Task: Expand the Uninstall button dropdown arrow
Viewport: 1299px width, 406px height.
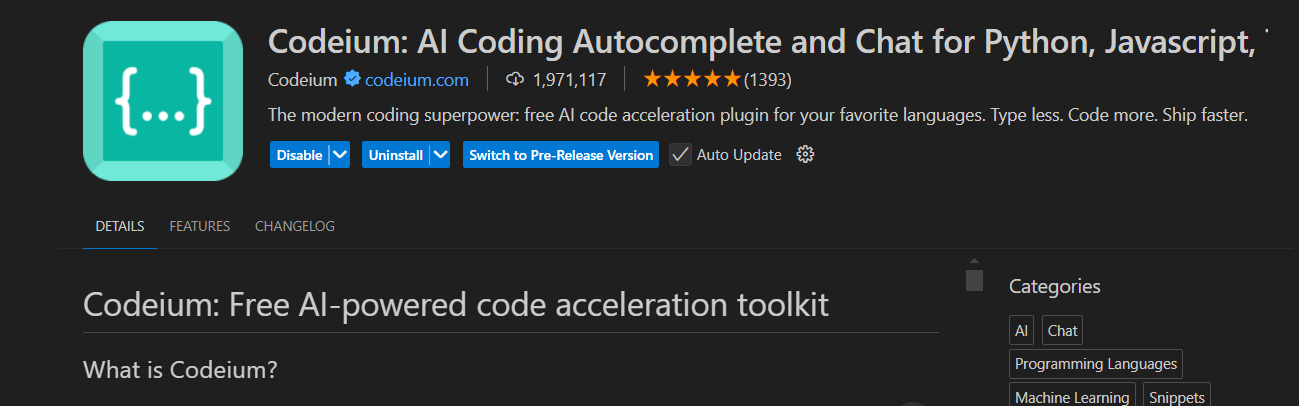Action: (x=439, y=155)
